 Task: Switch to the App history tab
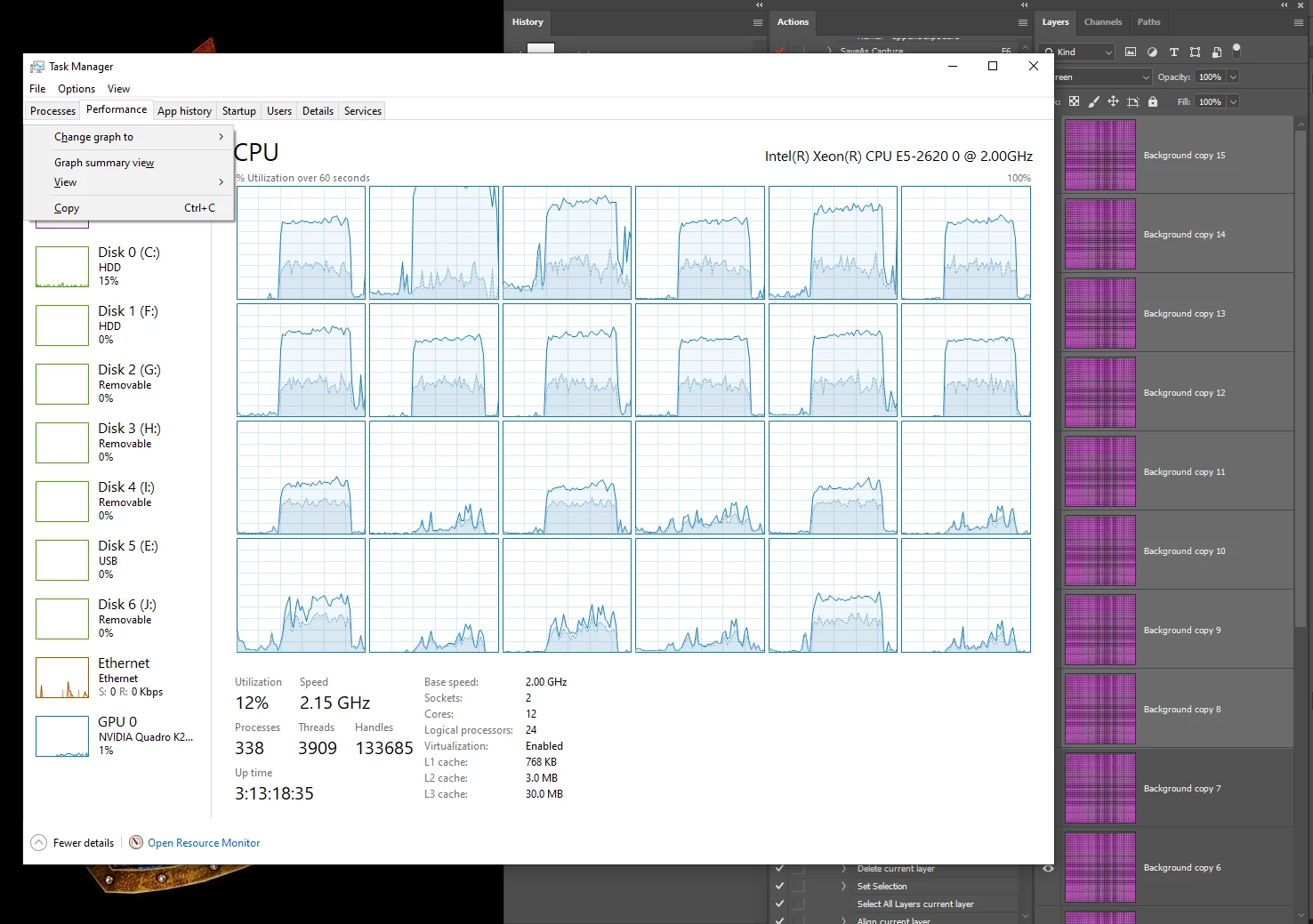184,111
